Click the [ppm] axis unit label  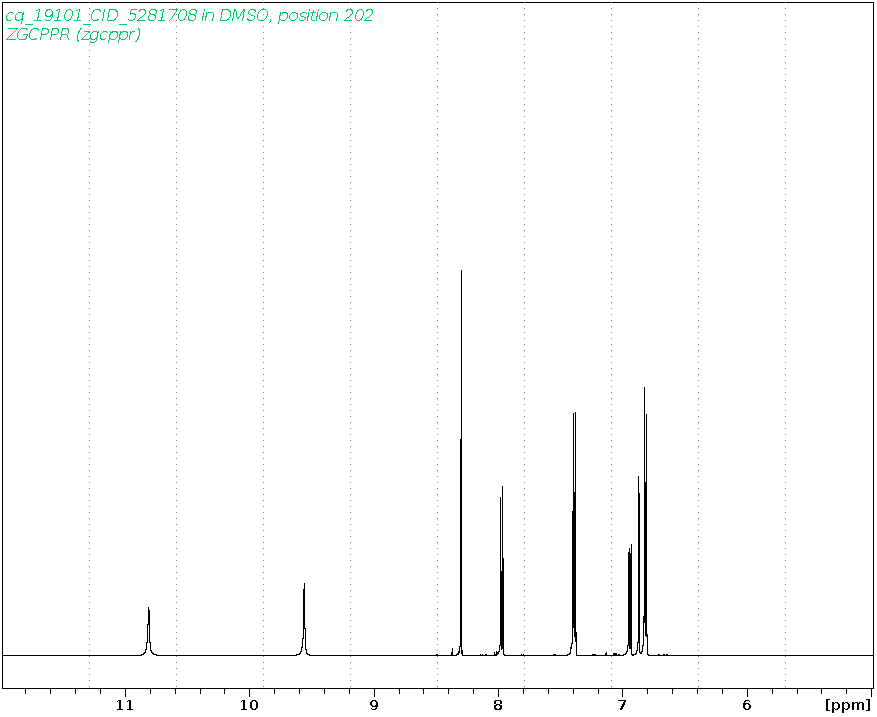(847, 706)
